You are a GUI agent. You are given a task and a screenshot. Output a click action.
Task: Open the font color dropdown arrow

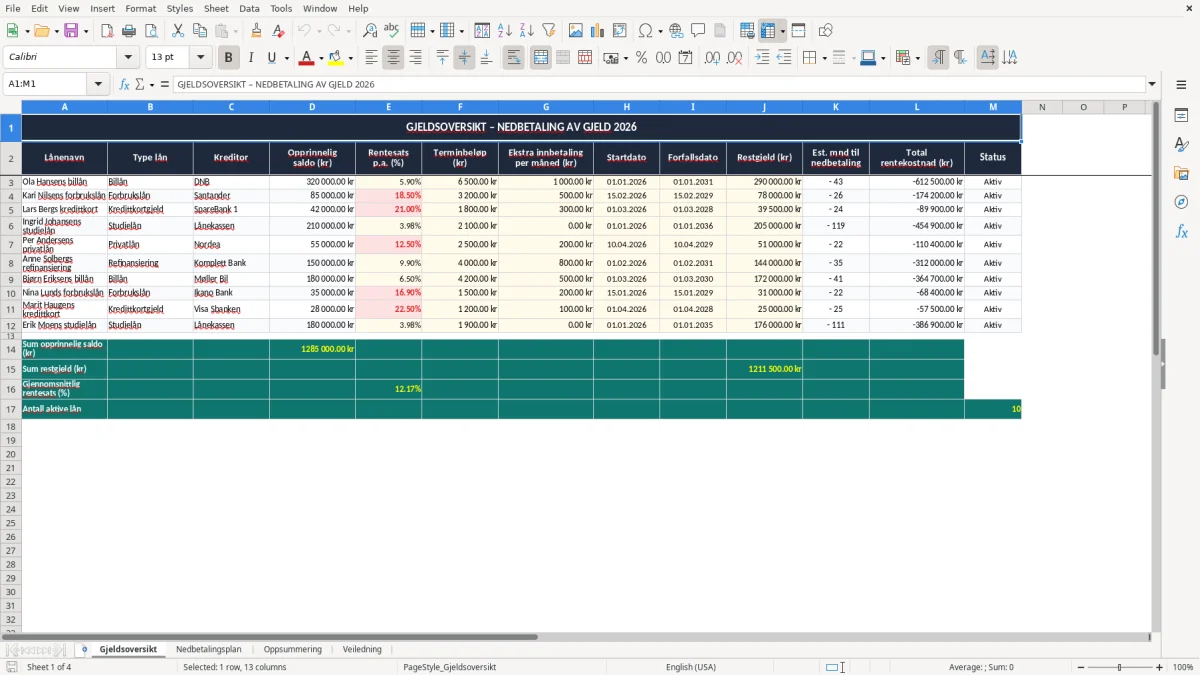coord(321,58)
